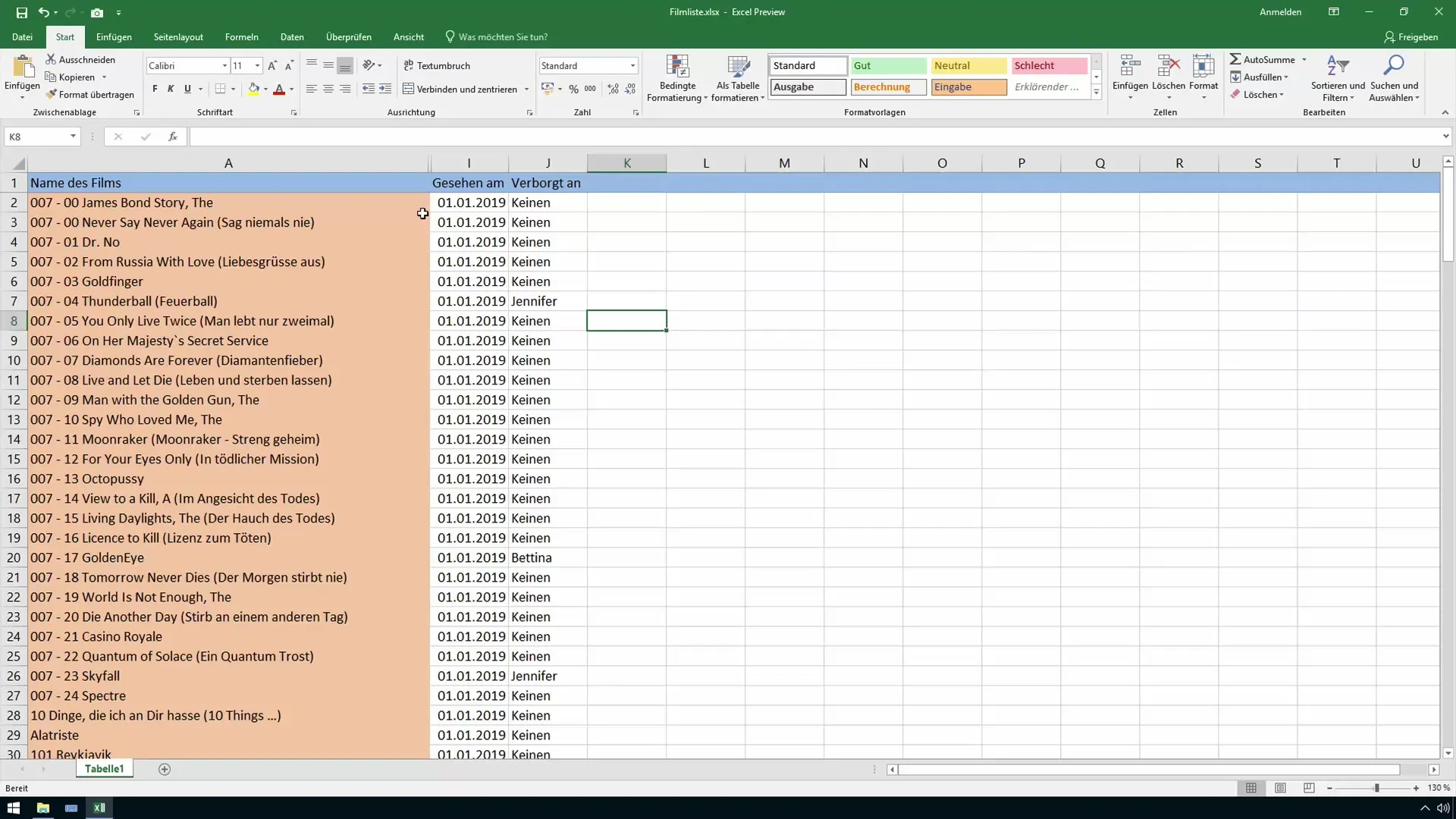The width and height of the screenshot is (1456, 819).
Task: Click the zoom slider handle
Action: tap(1376, 789)
